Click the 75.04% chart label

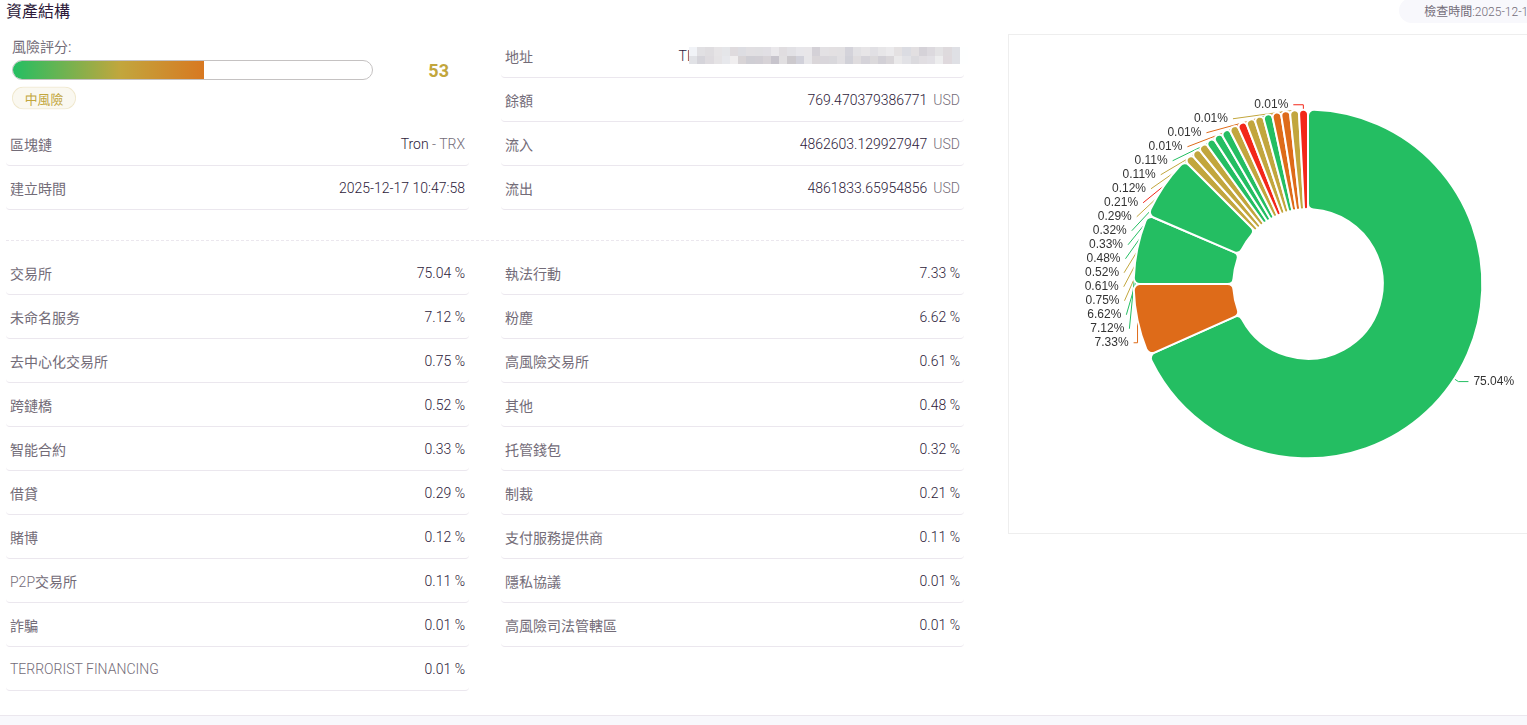(x=1493, y=381)
